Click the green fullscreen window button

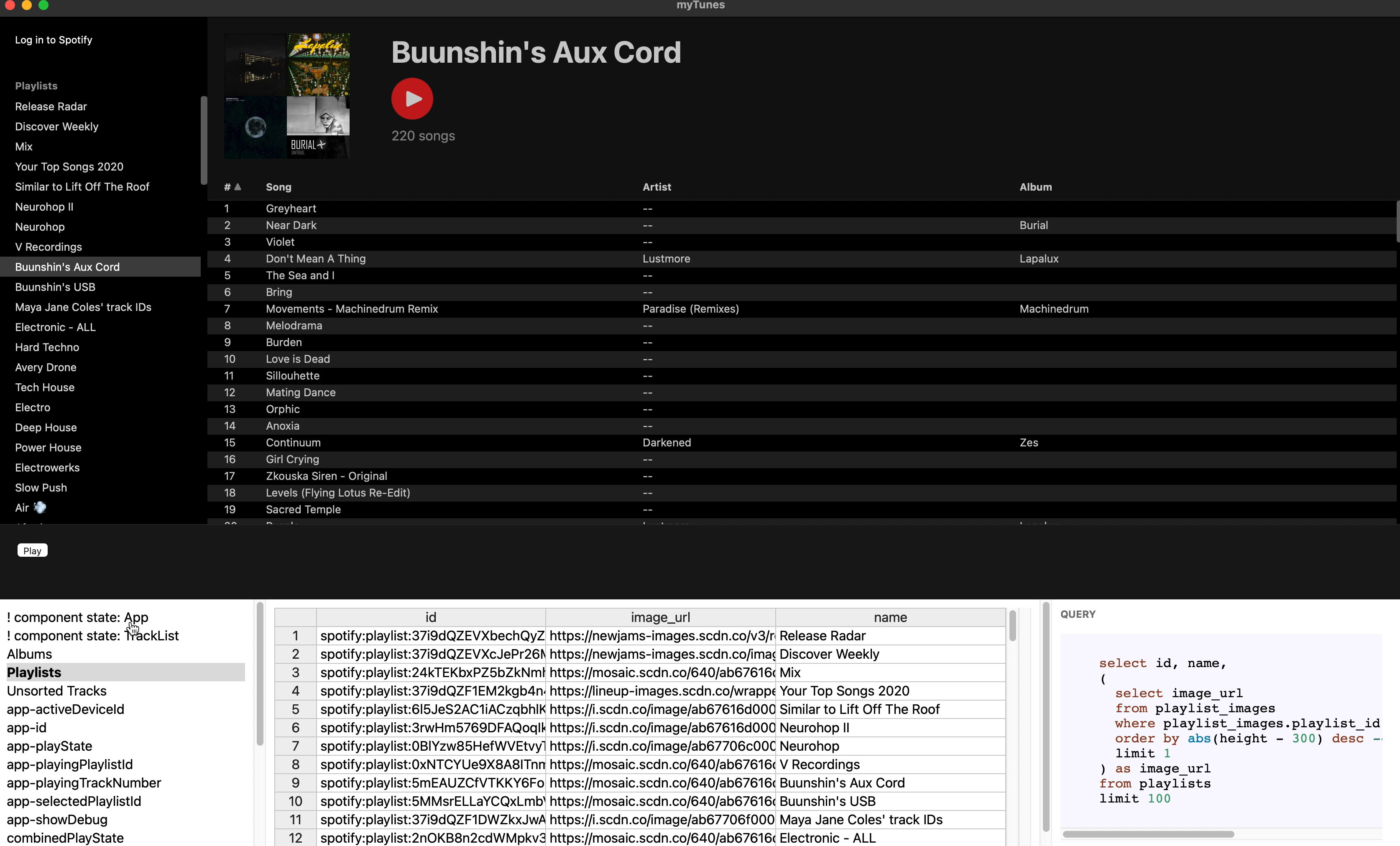point(43,5)
